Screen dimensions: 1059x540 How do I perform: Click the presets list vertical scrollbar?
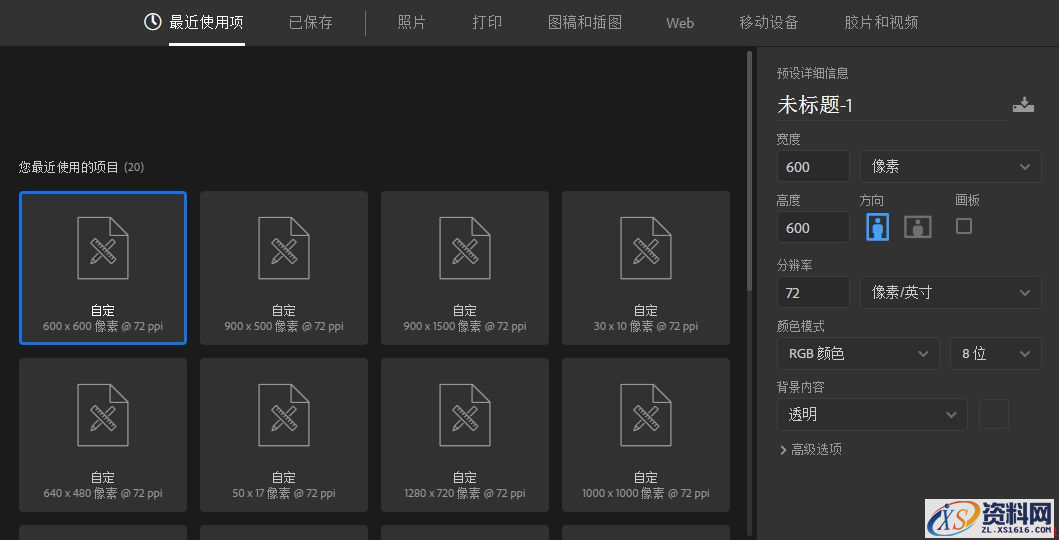[x=750, y=170]
